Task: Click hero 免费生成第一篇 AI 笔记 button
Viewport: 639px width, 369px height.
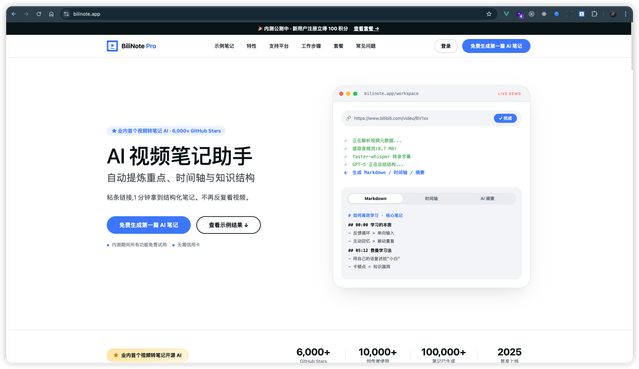Action: [x=148, y=225]
